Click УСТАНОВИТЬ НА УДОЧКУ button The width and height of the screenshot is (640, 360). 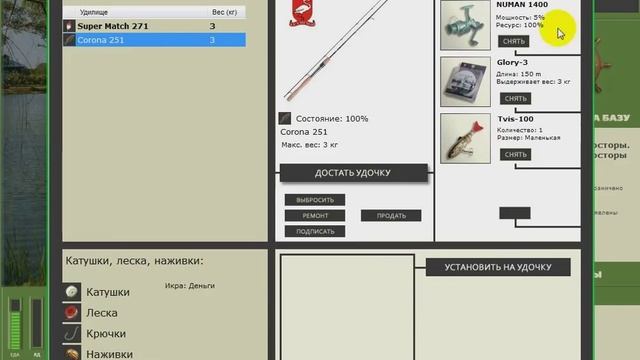click(x=498, y=267)
